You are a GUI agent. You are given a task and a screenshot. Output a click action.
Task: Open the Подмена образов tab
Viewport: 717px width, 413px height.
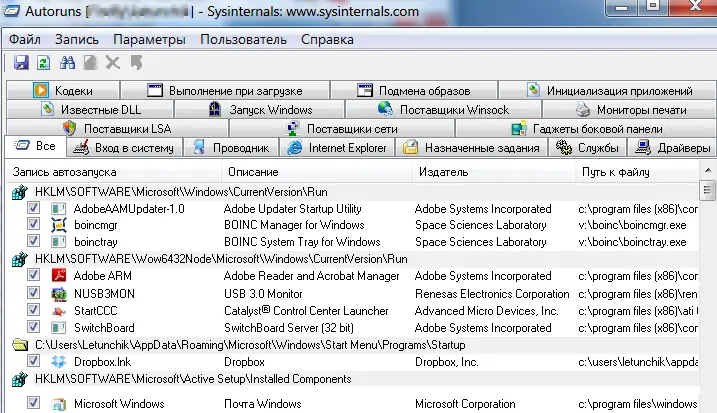point(414,91)
